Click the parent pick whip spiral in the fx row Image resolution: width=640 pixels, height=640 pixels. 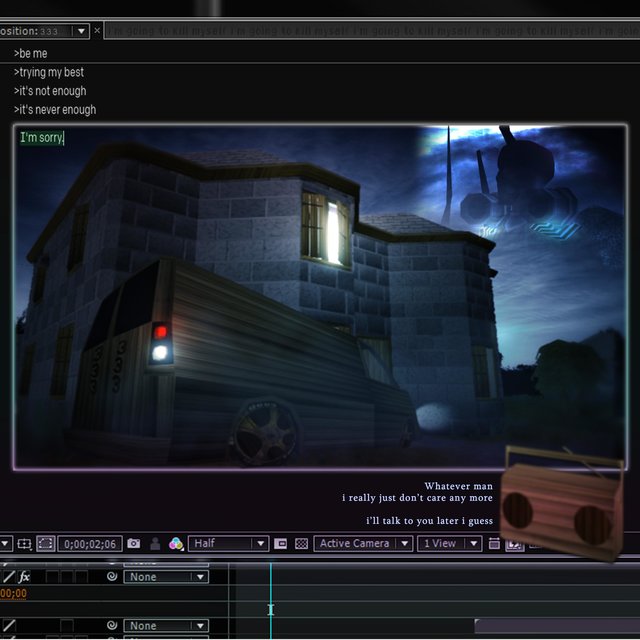point(112,576)
